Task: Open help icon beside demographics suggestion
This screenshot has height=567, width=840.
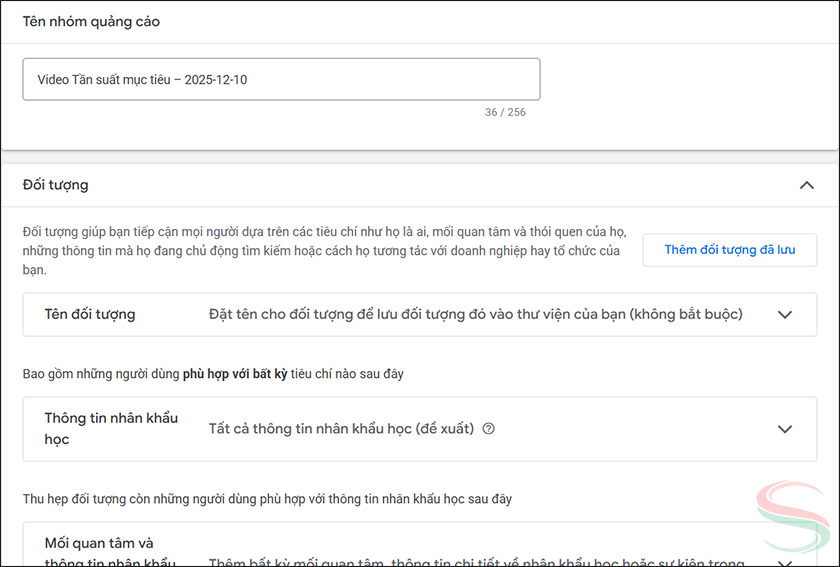Action: tap(489, 429)
